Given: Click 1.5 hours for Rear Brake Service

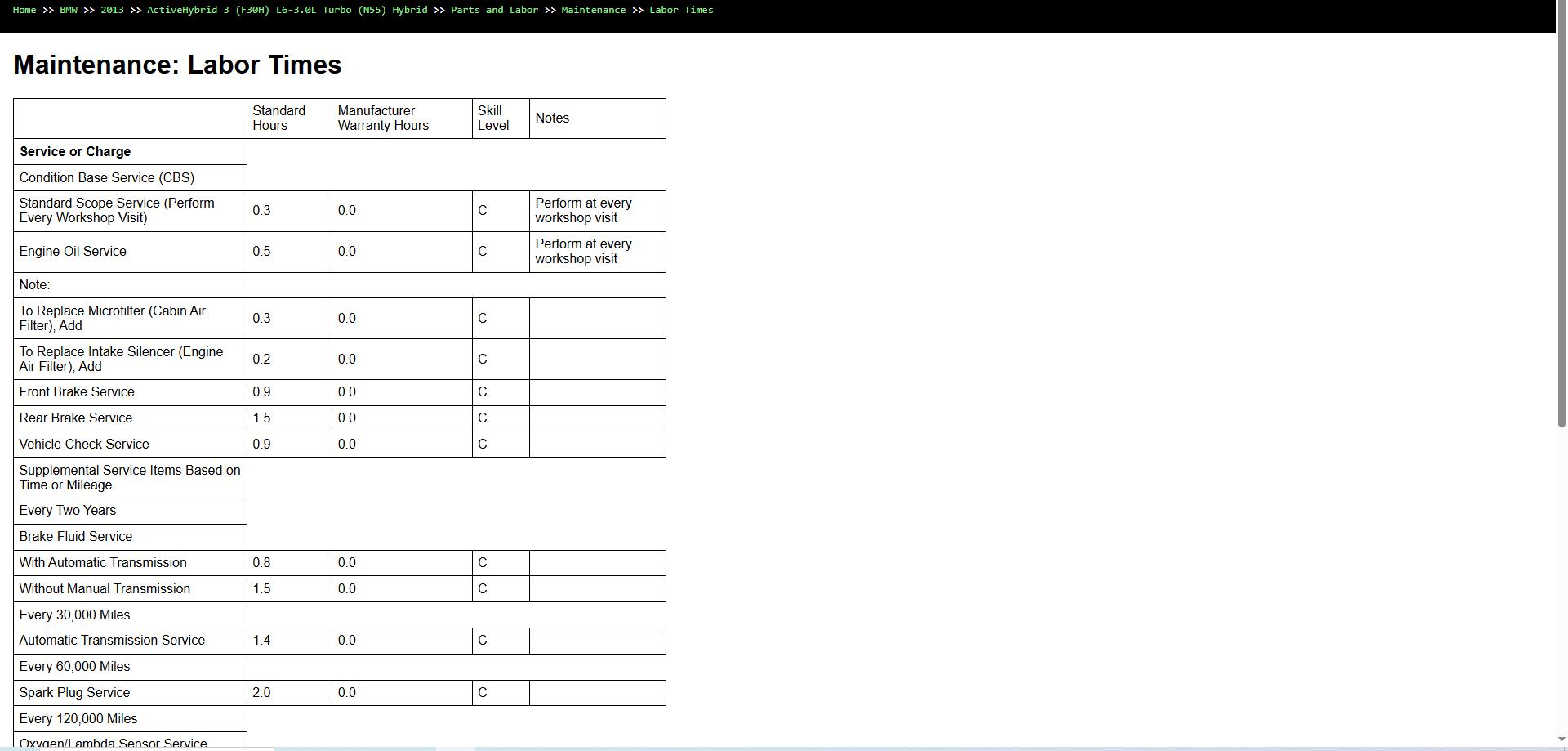Looking at the screenshot, I should pyautogui.click(x=289, y=418).
